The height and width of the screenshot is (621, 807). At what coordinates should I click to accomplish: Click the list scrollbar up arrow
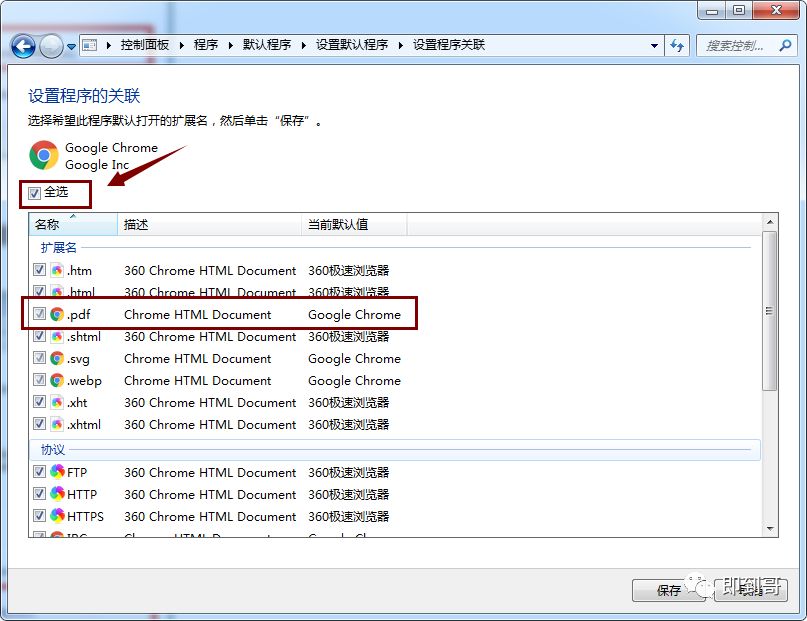tap(770, 222)
